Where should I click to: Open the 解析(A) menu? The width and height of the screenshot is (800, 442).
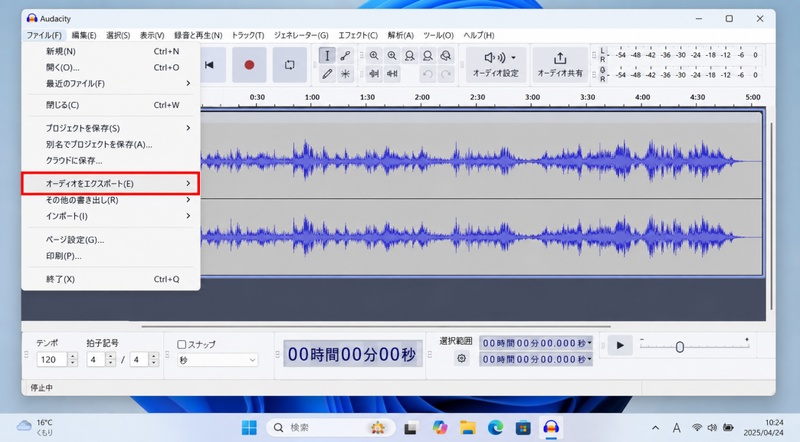(401, 35)
